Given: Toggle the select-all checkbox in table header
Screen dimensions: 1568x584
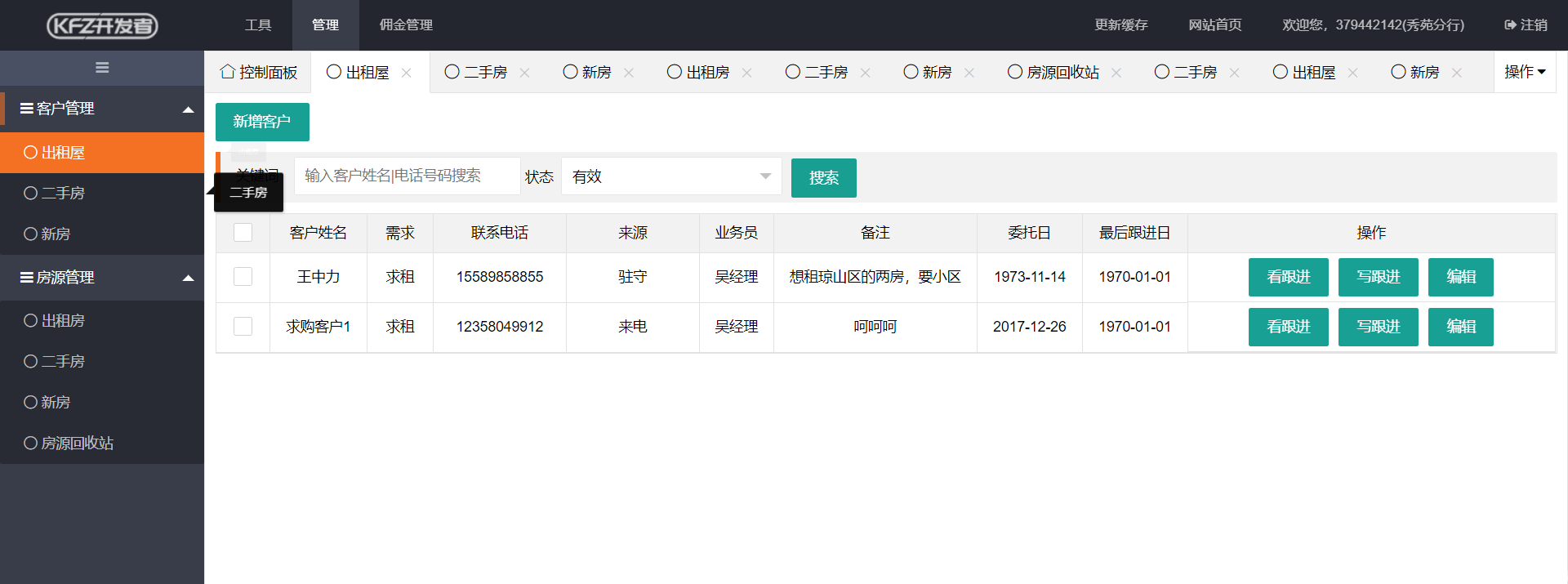Looking at the screenshot, I should pos(243,233).
